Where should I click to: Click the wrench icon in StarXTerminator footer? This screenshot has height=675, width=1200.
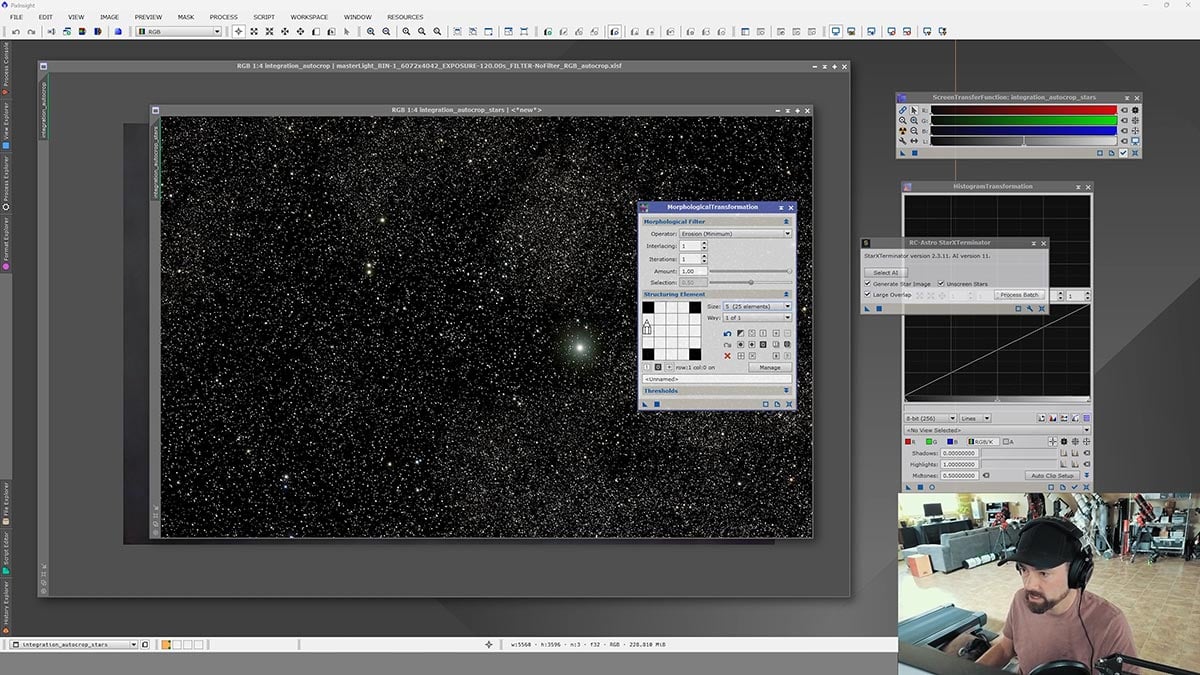coord(1029,308)
